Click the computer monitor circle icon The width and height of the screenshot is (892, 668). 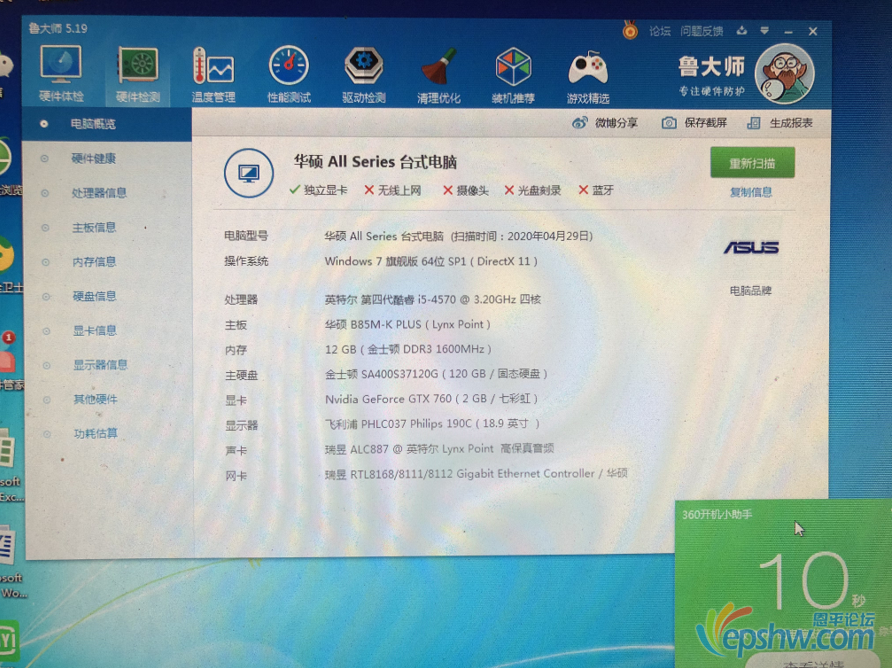point(249,173)
